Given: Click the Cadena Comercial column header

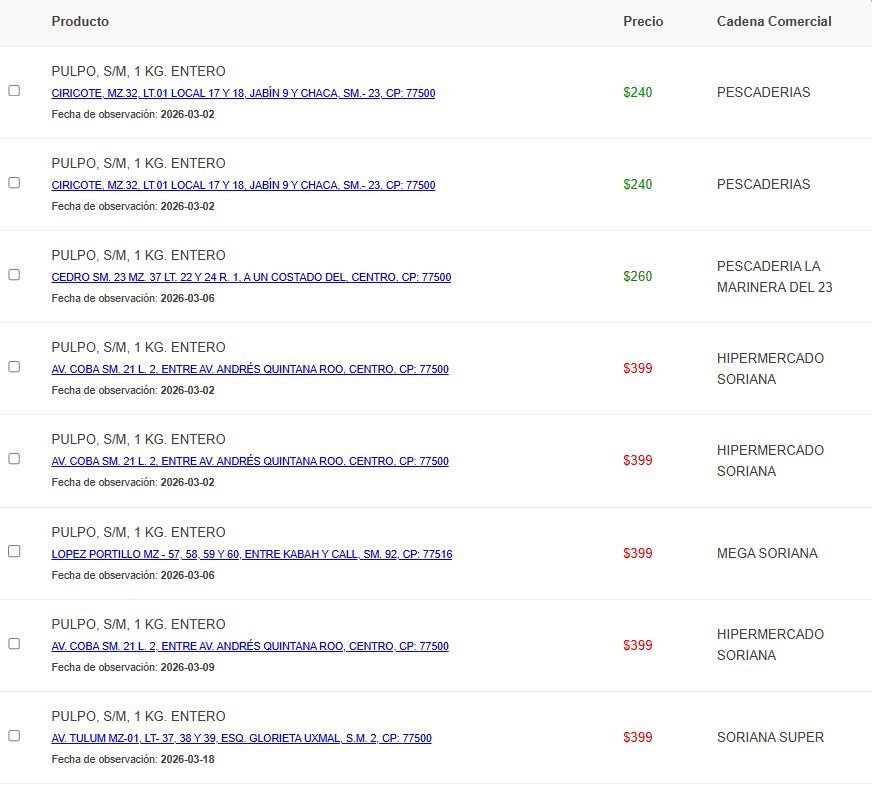Looking at the screenshot, I should (x=774, y=21).
